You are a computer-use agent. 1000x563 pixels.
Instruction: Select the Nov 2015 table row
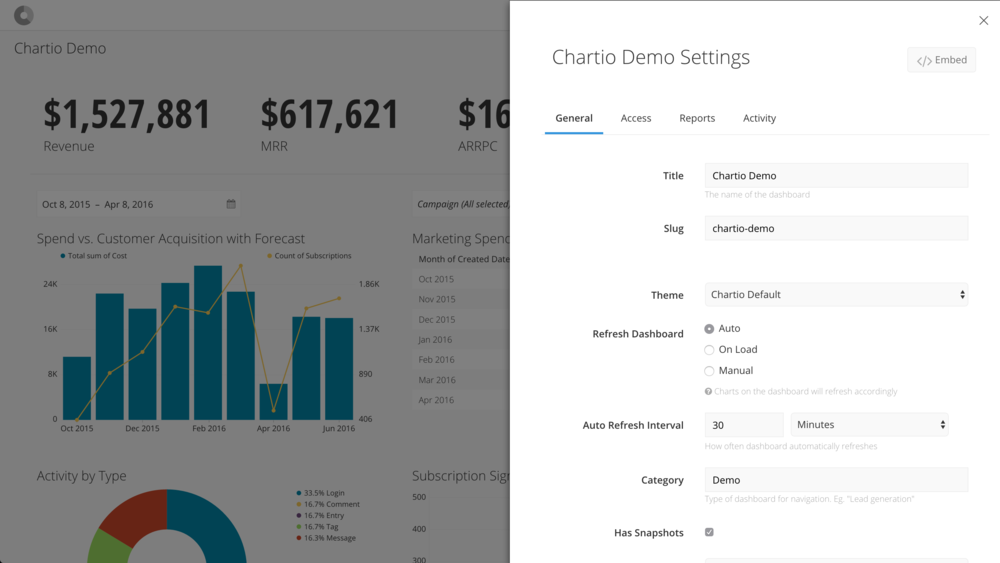coord(461,299)
